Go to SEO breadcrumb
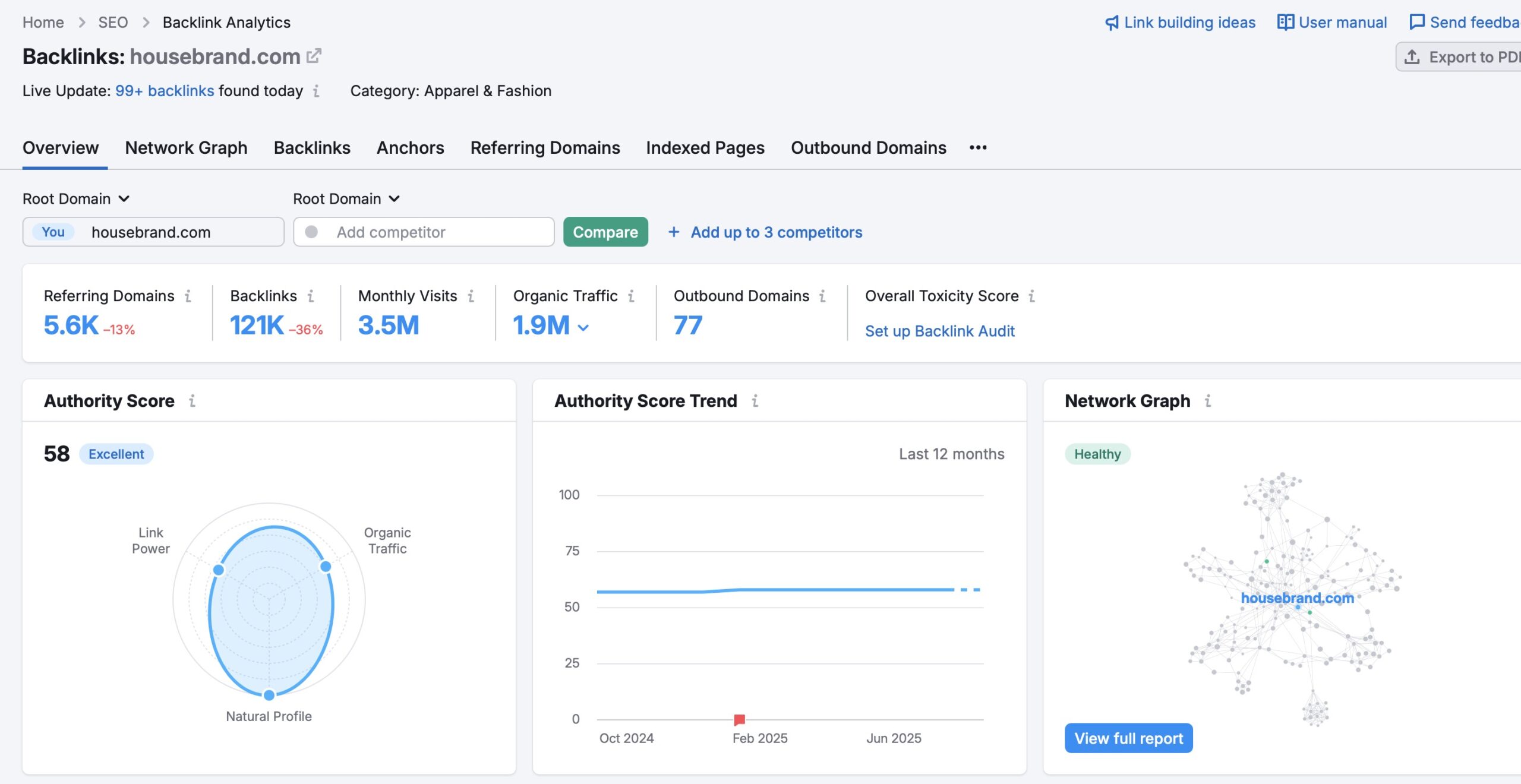The image size is (1521, 784). coord(113,23)
